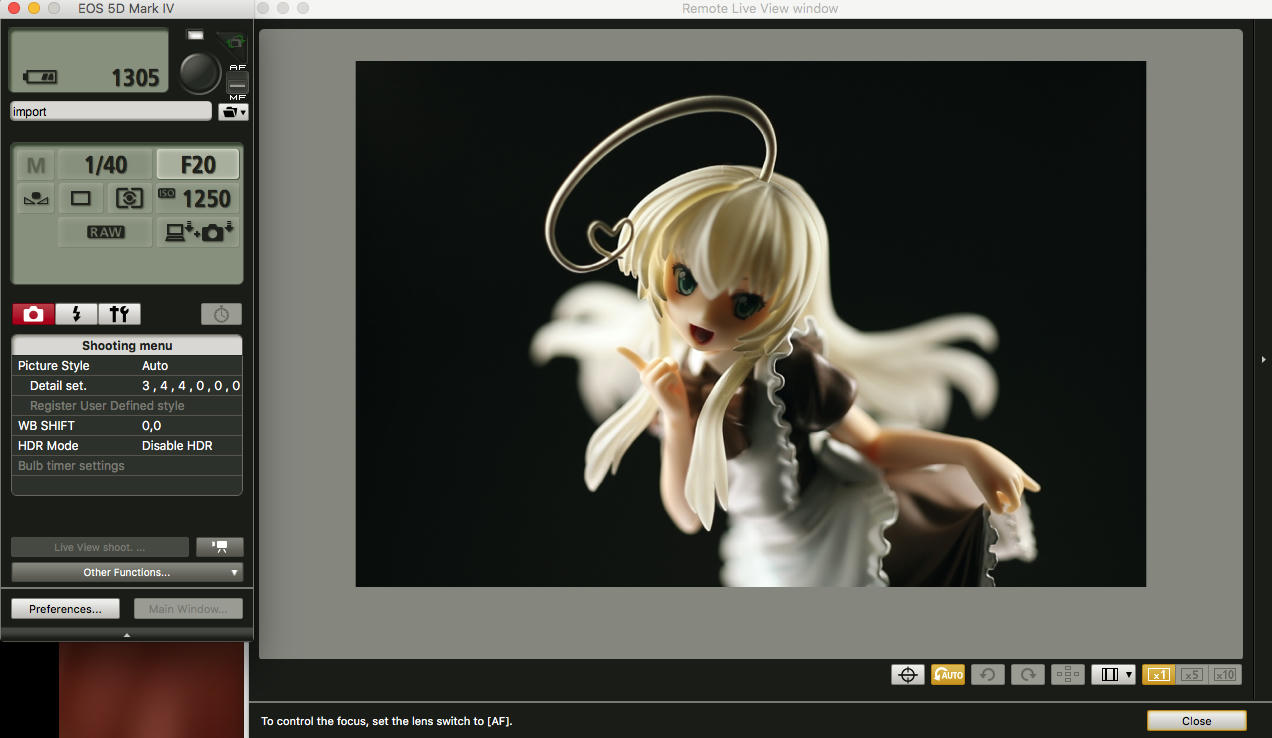Click the Preferences button
Viewport: 1272px width, 738px height.
point(65,608)
